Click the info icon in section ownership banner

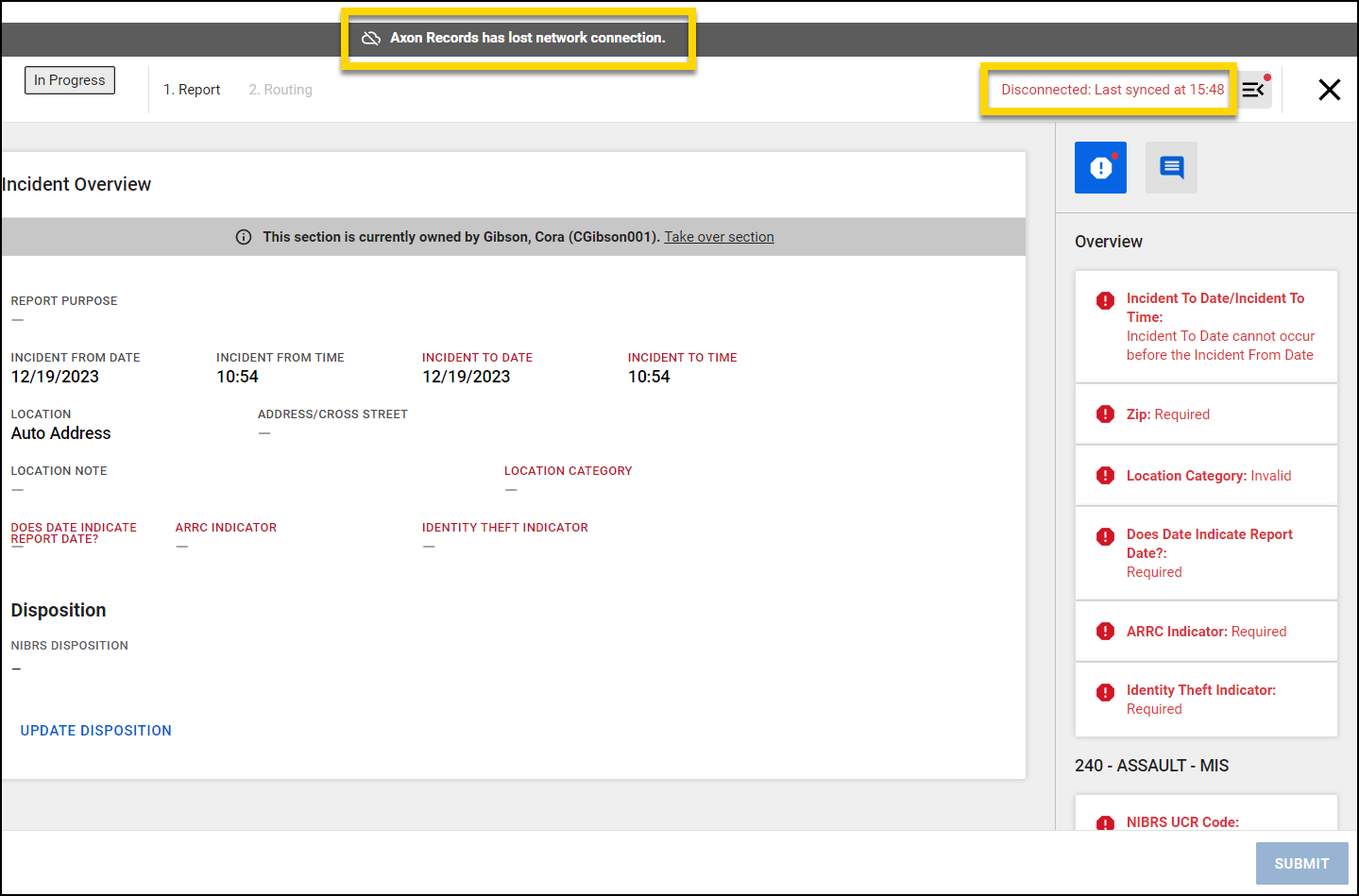click(x=244, y=236)
